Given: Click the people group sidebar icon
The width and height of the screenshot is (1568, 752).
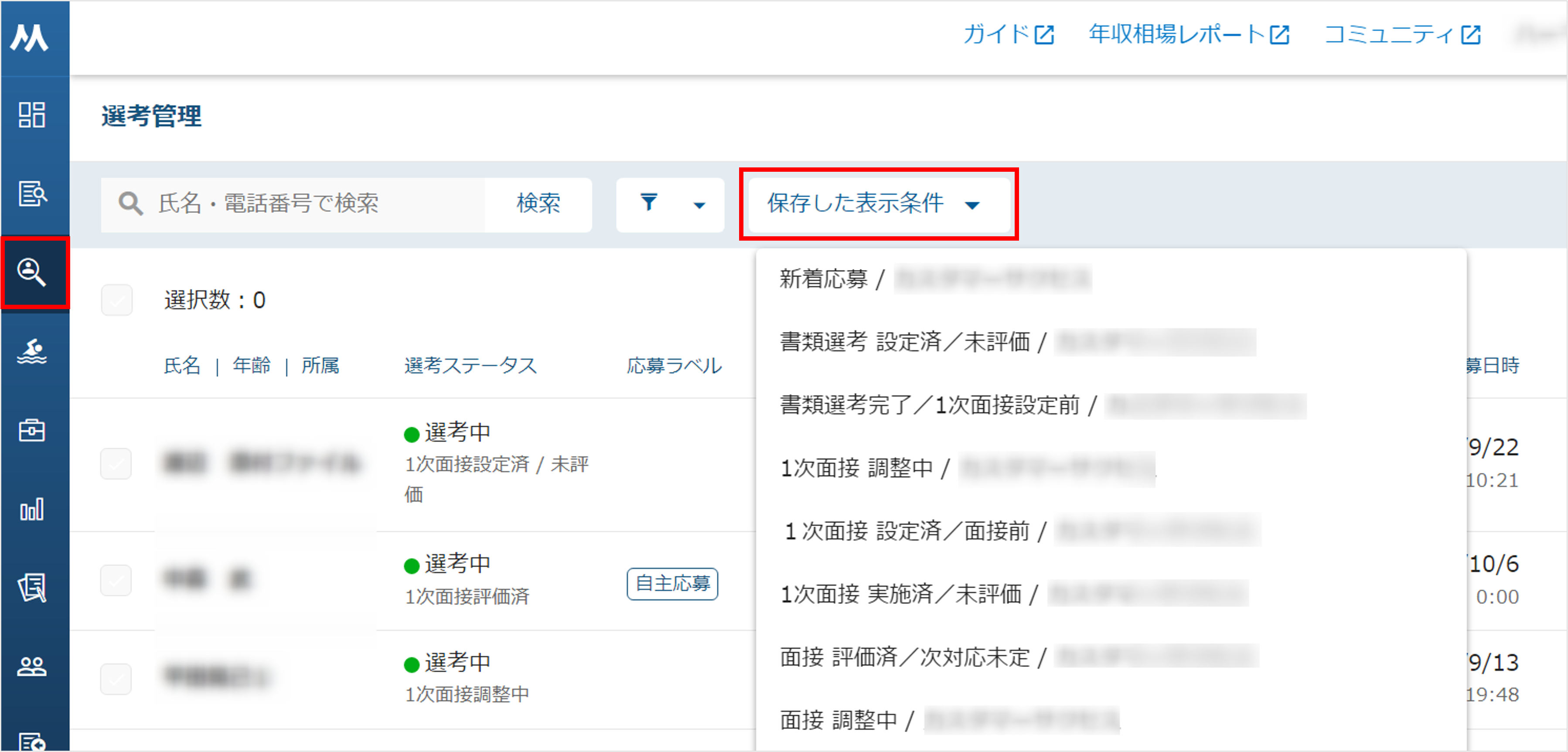Looking at the screenshot, I should 32,667.
